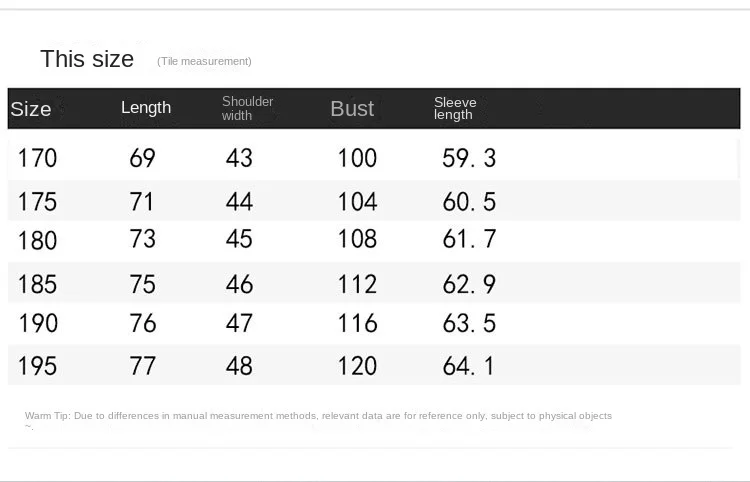Click the Warm Tip disclaimer text
750x482 pixels.
(318, 415)
